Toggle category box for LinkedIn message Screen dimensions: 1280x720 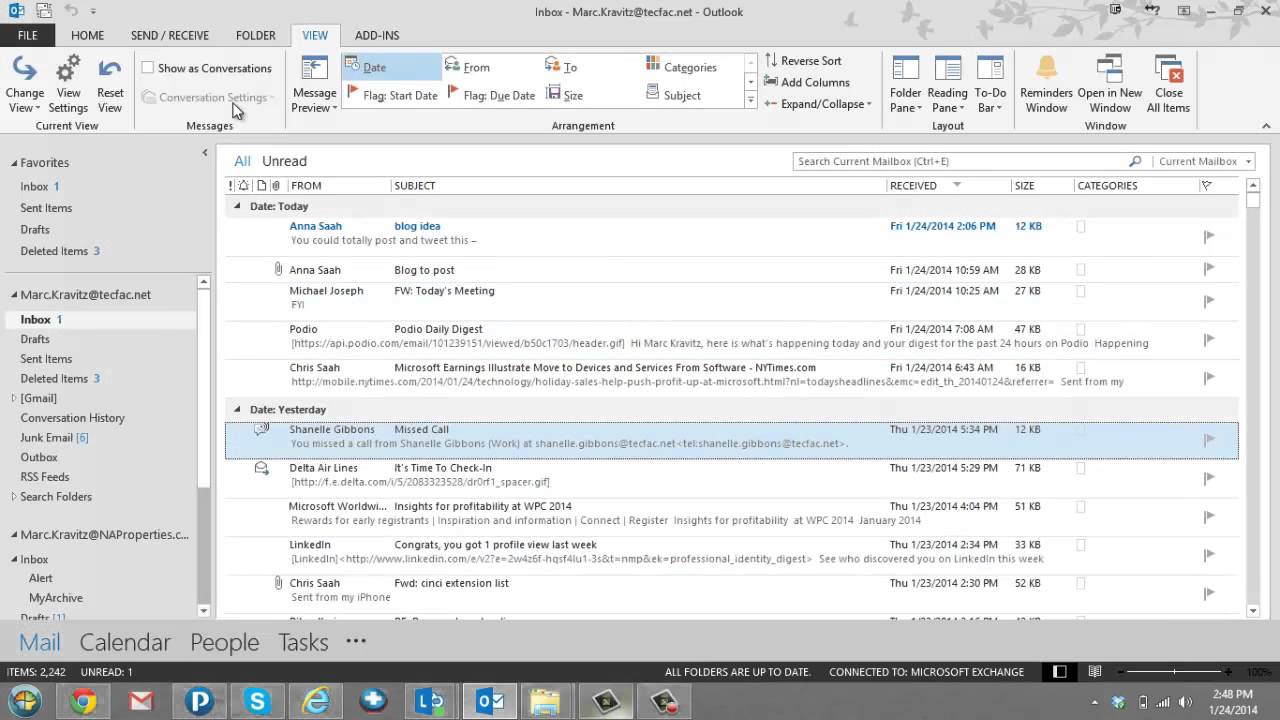pos(1080,545)
